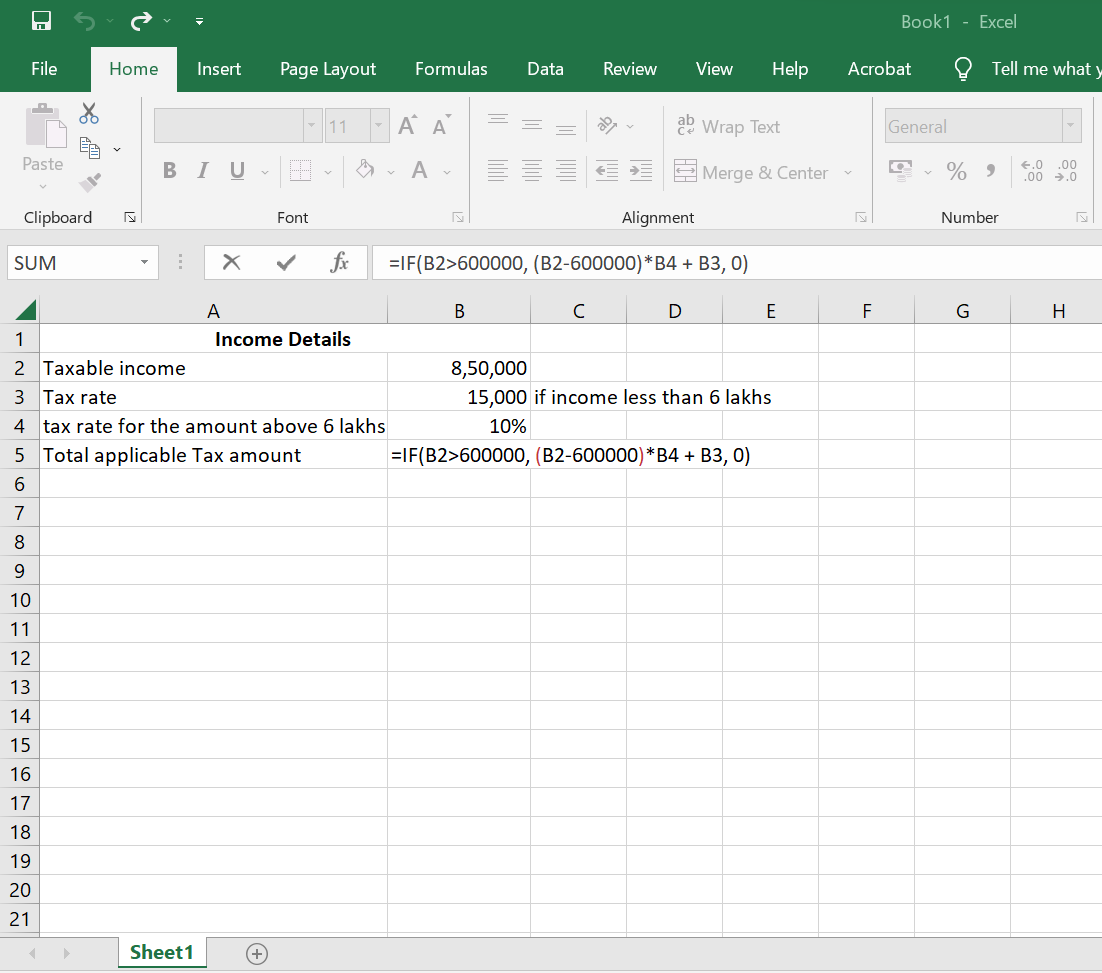Open Insert Function fx dialog
This screenshot has height=973, width=1102.
(340, 263)
